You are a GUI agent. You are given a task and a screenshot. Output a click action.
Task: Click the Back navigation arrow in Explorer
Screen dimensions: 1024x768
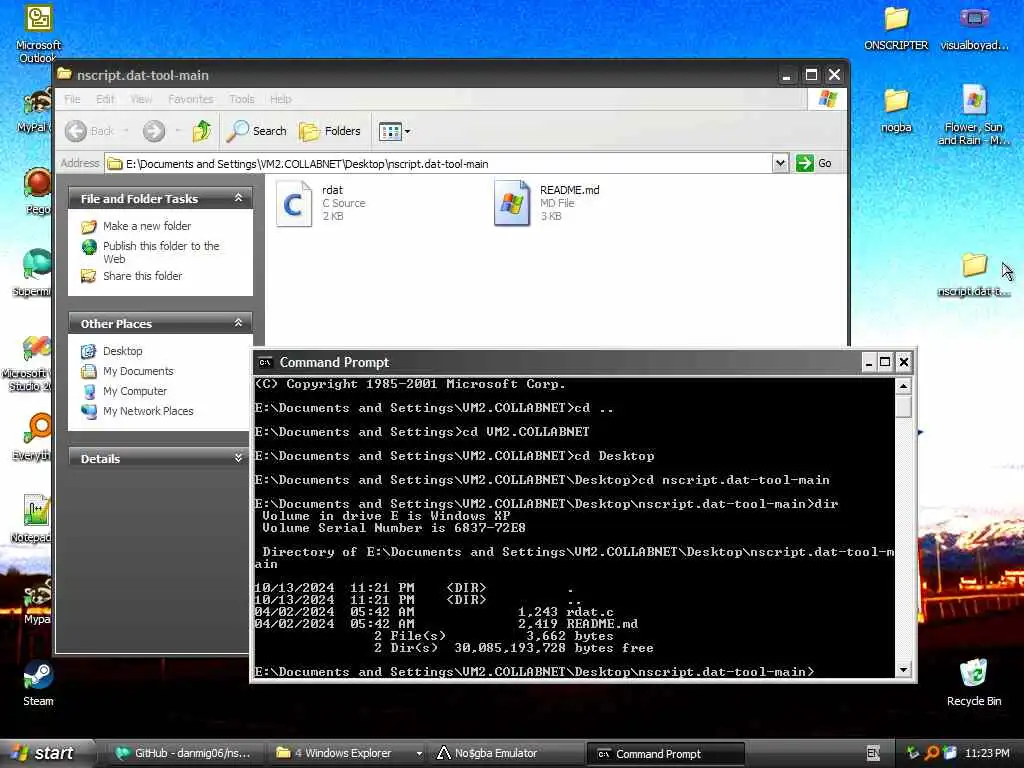click(89, 131)
